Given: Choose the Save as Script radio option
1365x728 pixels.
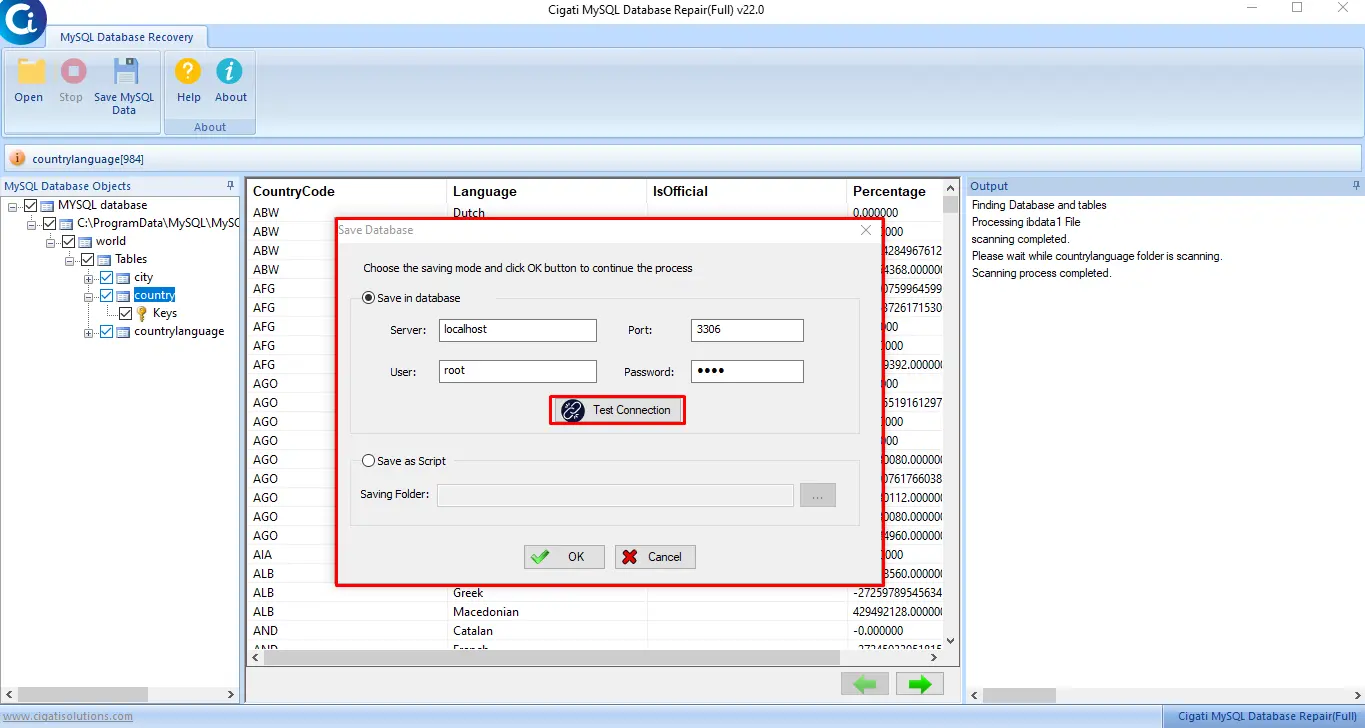Looking at the screenshot, I should 369,461.
